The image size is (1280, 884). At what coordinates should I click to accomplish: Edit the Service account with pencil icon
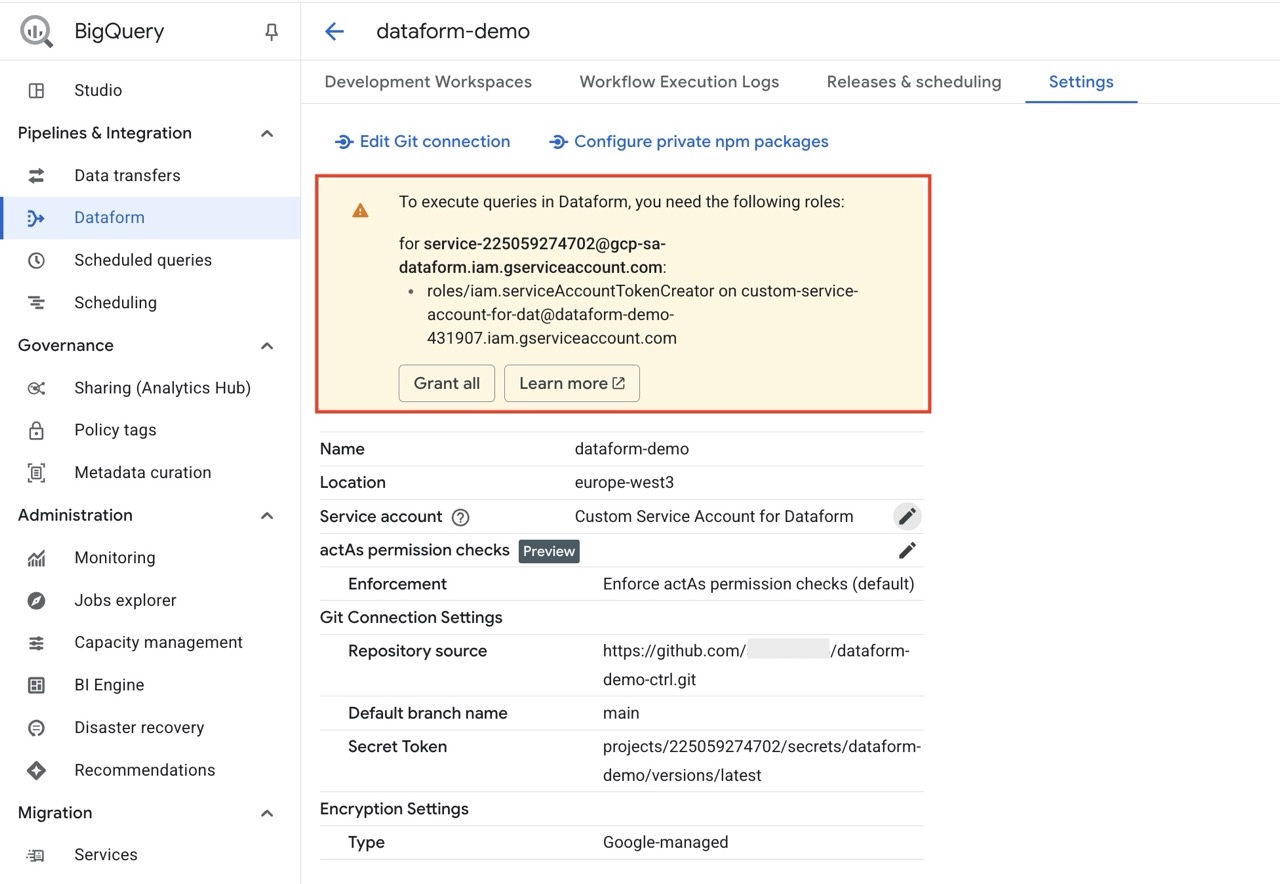(906, 516)
